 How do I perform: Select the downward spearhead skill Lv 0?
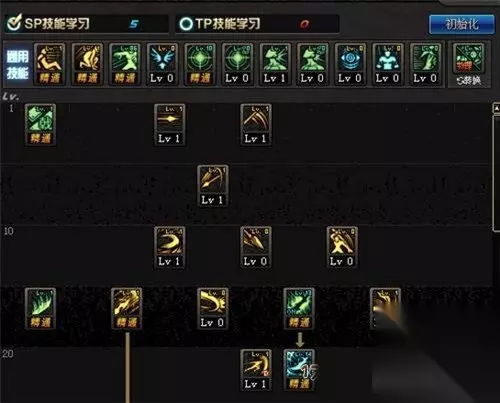256,247
